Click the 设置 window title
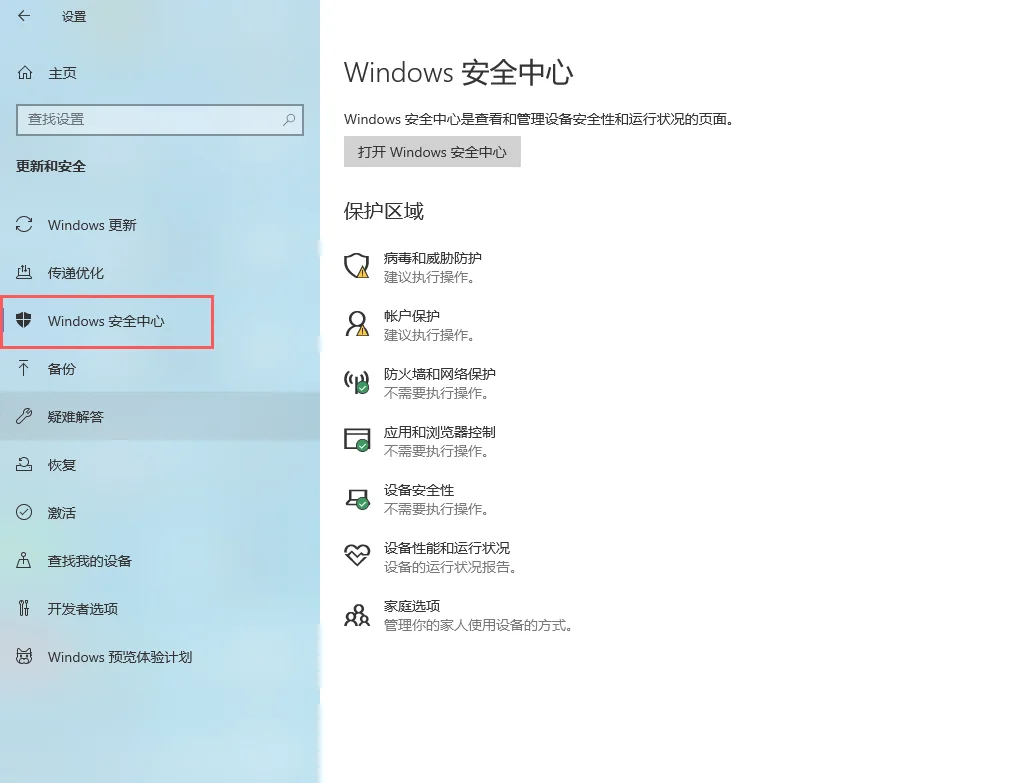 (x=74, y=17)
